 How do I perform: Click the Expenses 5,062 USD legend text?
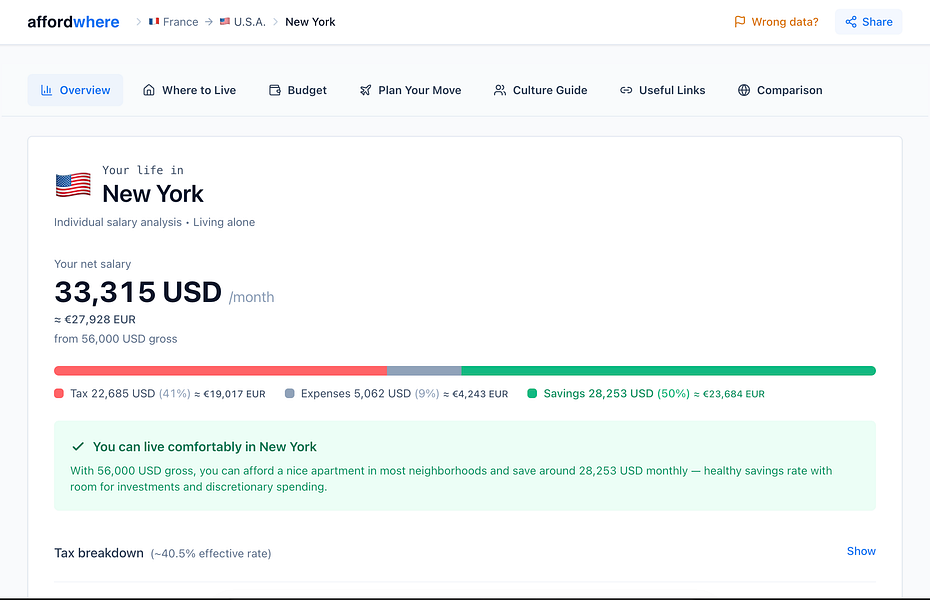pyautogui.click(x=356, y=394)
